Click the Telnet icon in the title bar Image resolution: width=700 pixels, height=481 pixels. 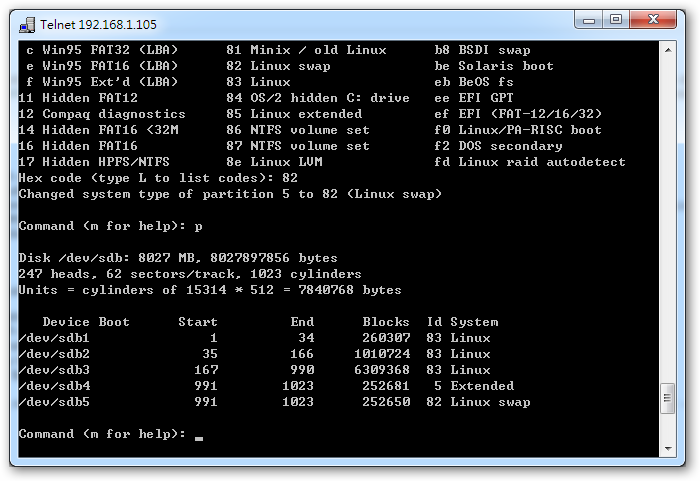coord(27,25)
